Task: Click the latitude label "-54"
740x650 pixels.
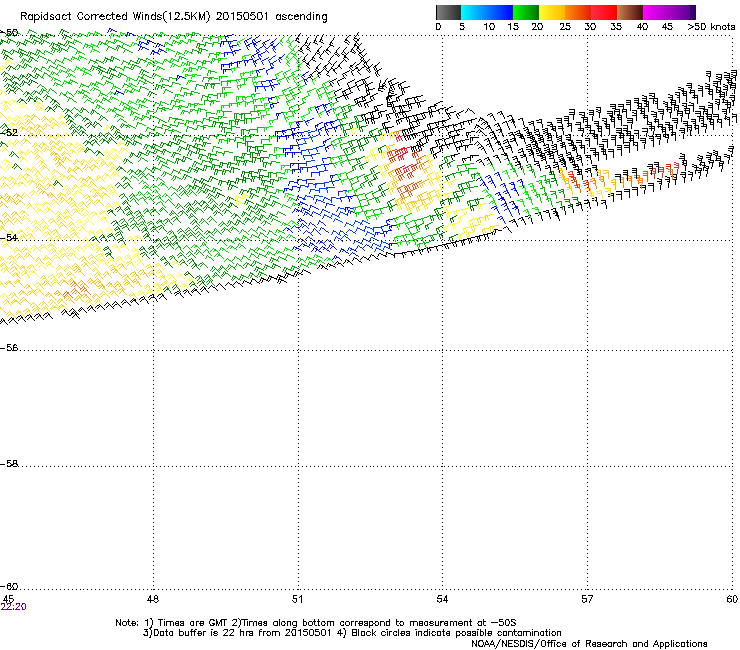Action: [x=9, y=237]
